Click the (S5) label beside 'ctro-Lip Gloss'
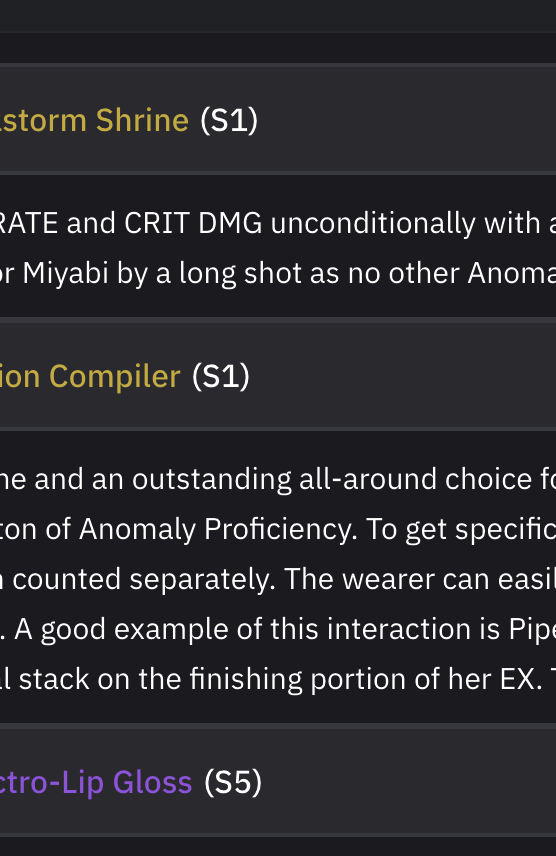This screenshot has width=556, height=856. [233, 782]
